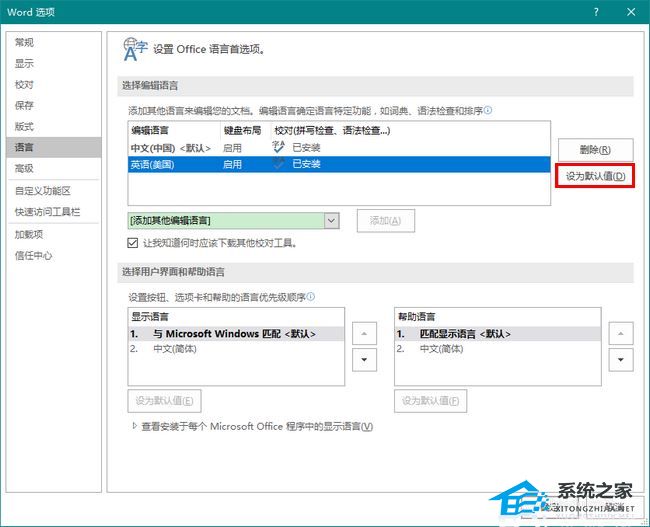
Task: Click 已安装 status in 中文(中国) row
Action: [306, 148]
